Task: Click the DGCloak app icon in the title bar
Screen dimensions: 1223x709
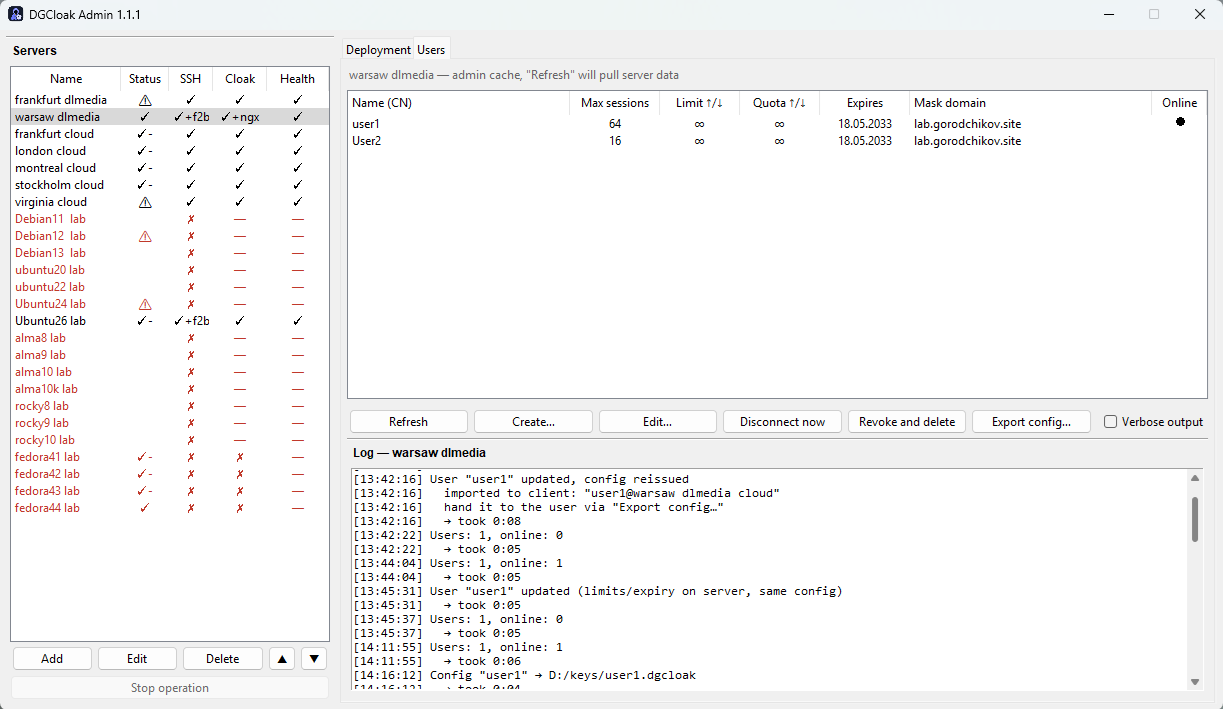Action: pos(16,14)
